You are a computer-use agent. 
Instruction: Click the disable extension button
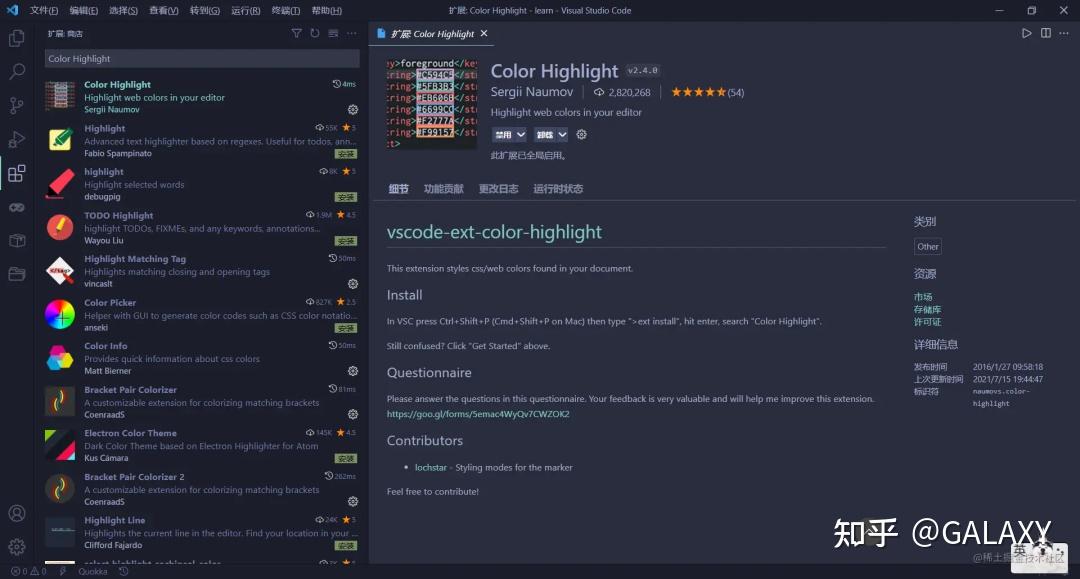pyautogui.click(x=503, y=135)
